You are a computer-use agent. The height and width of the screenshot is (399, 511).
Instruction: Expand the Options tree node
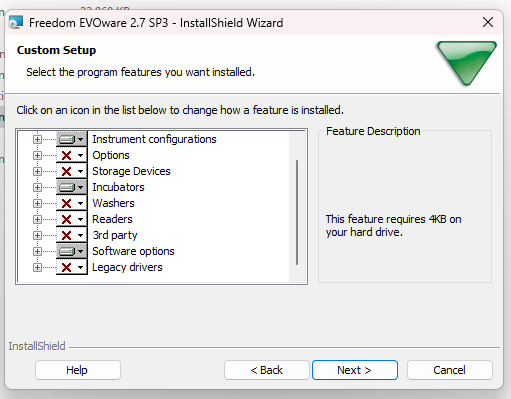(x=37, y=155)
